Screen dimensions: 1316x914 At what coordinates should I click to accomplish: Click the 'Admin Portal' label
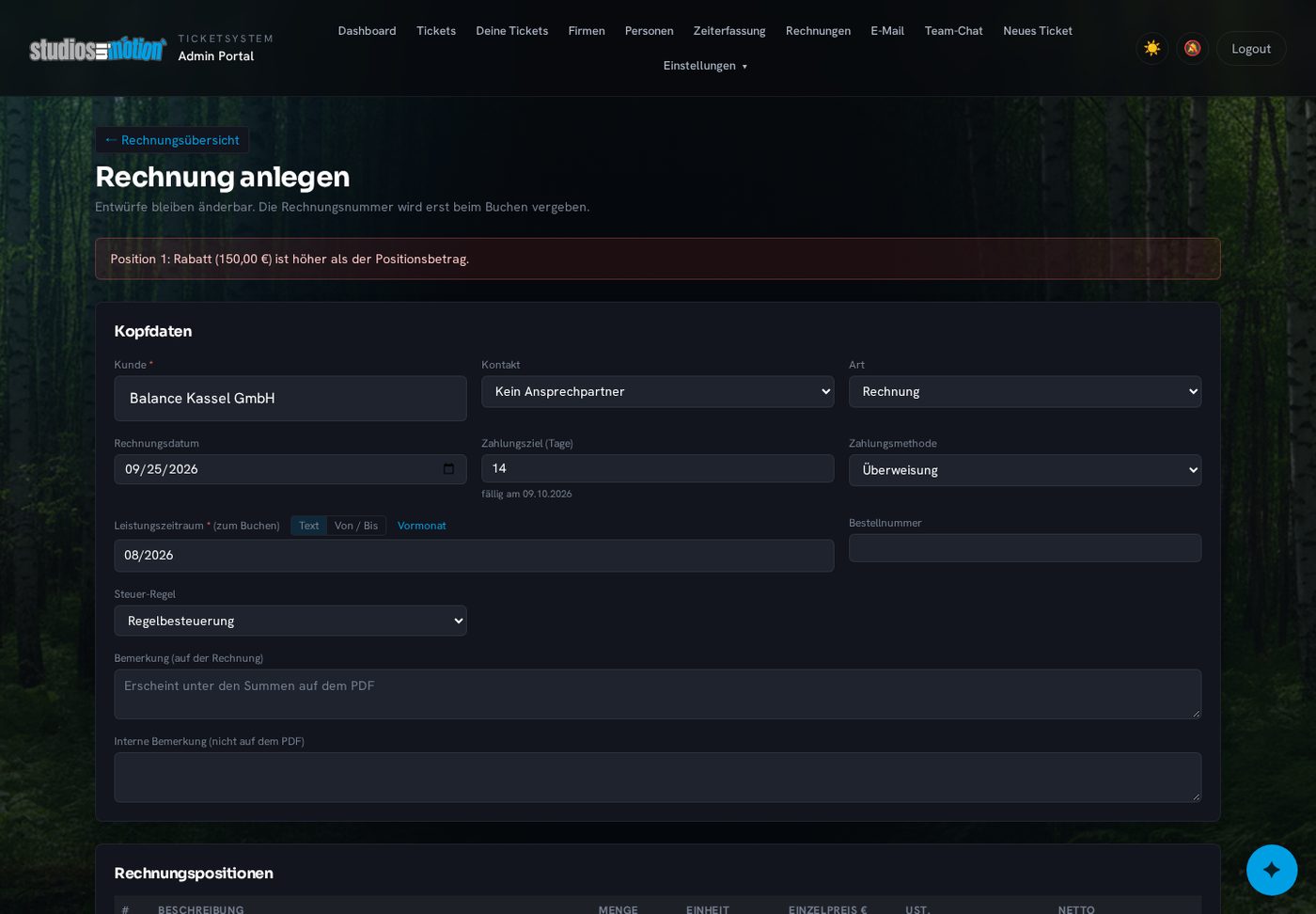coord(216,56)
